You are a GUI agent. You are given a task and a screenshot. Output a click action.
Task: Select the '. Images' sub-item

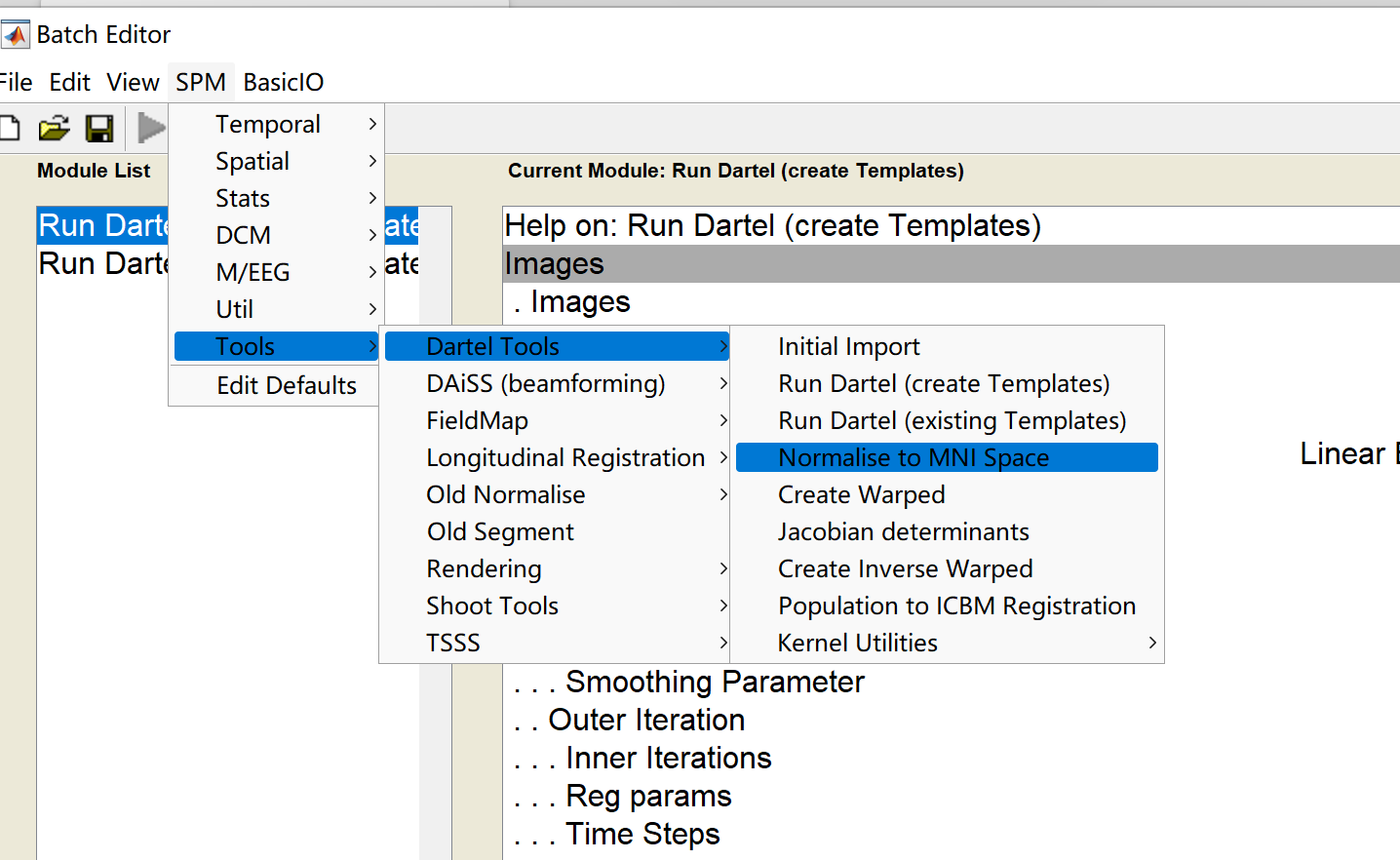click(571, 301)
